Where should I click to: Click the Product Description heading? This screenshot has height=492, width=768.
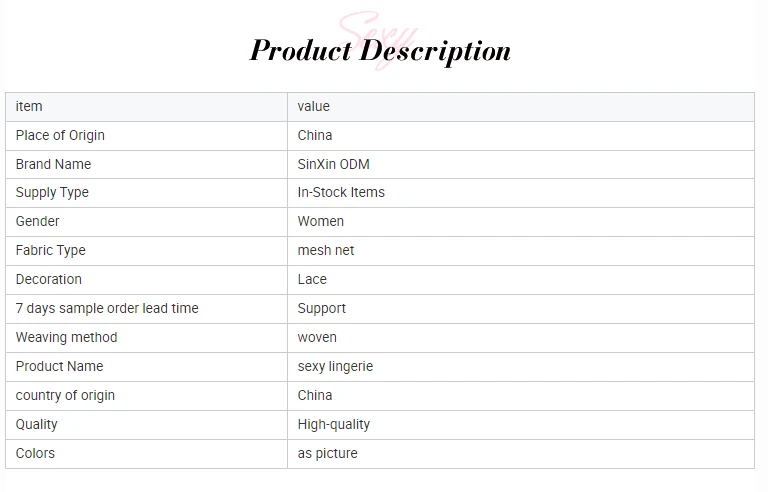coord(380,51)
